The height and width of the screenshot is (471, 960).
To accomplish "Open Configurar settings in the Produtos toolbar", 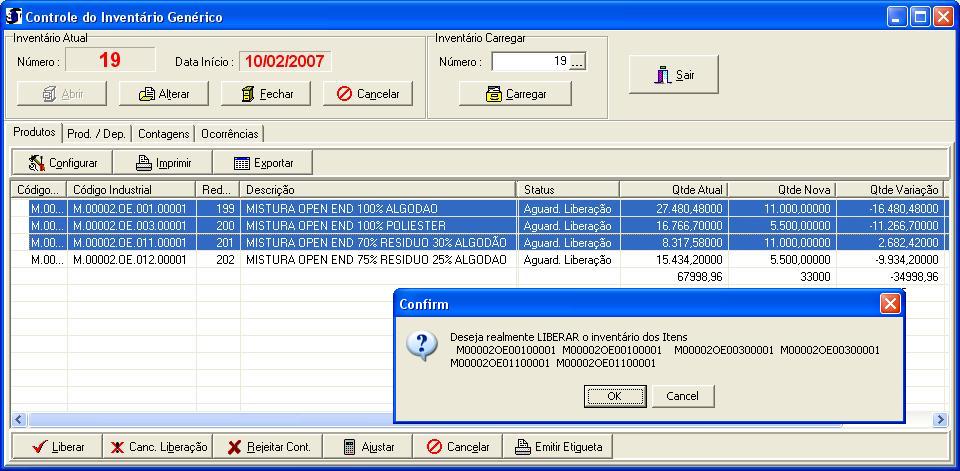I will tap(62, 163).
